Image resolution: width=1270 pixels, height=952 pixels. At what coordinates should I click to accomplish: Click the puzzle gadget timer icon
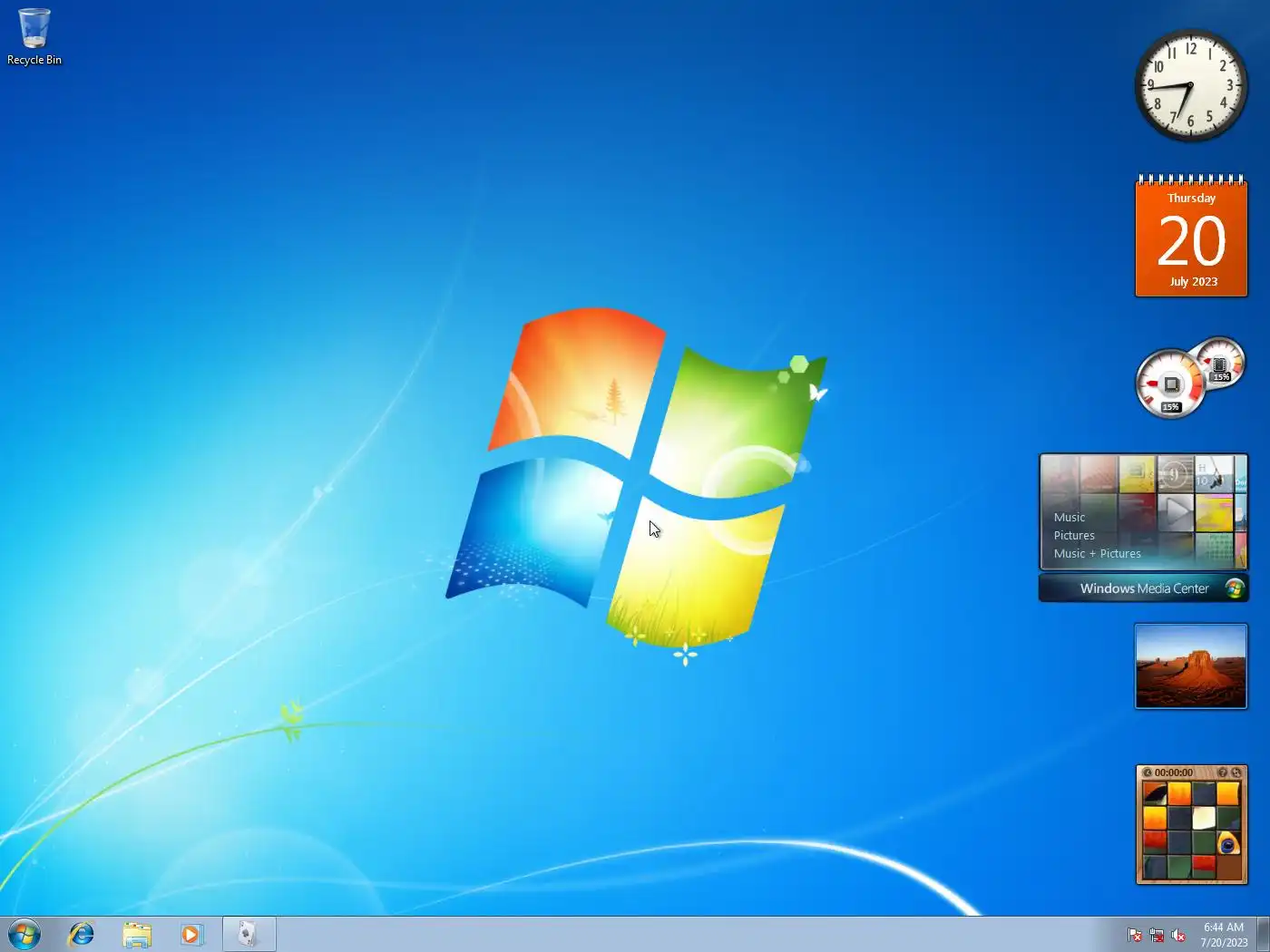coord(1148,772)
